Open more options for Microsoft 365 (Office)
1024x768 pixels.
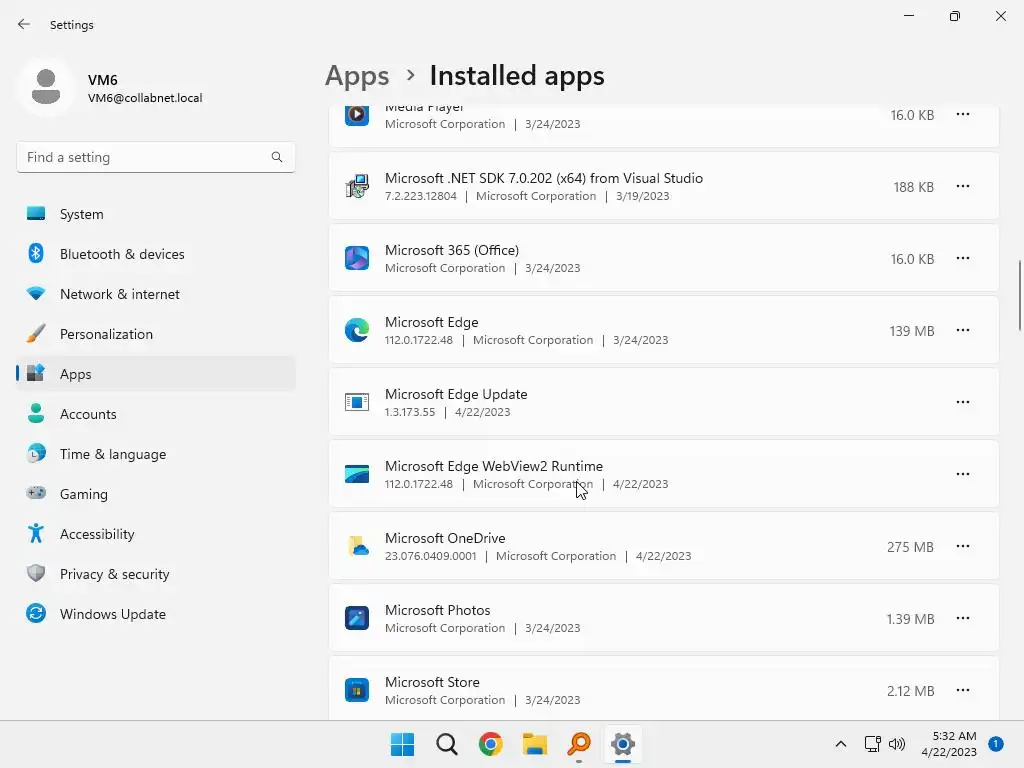[962, 258]
